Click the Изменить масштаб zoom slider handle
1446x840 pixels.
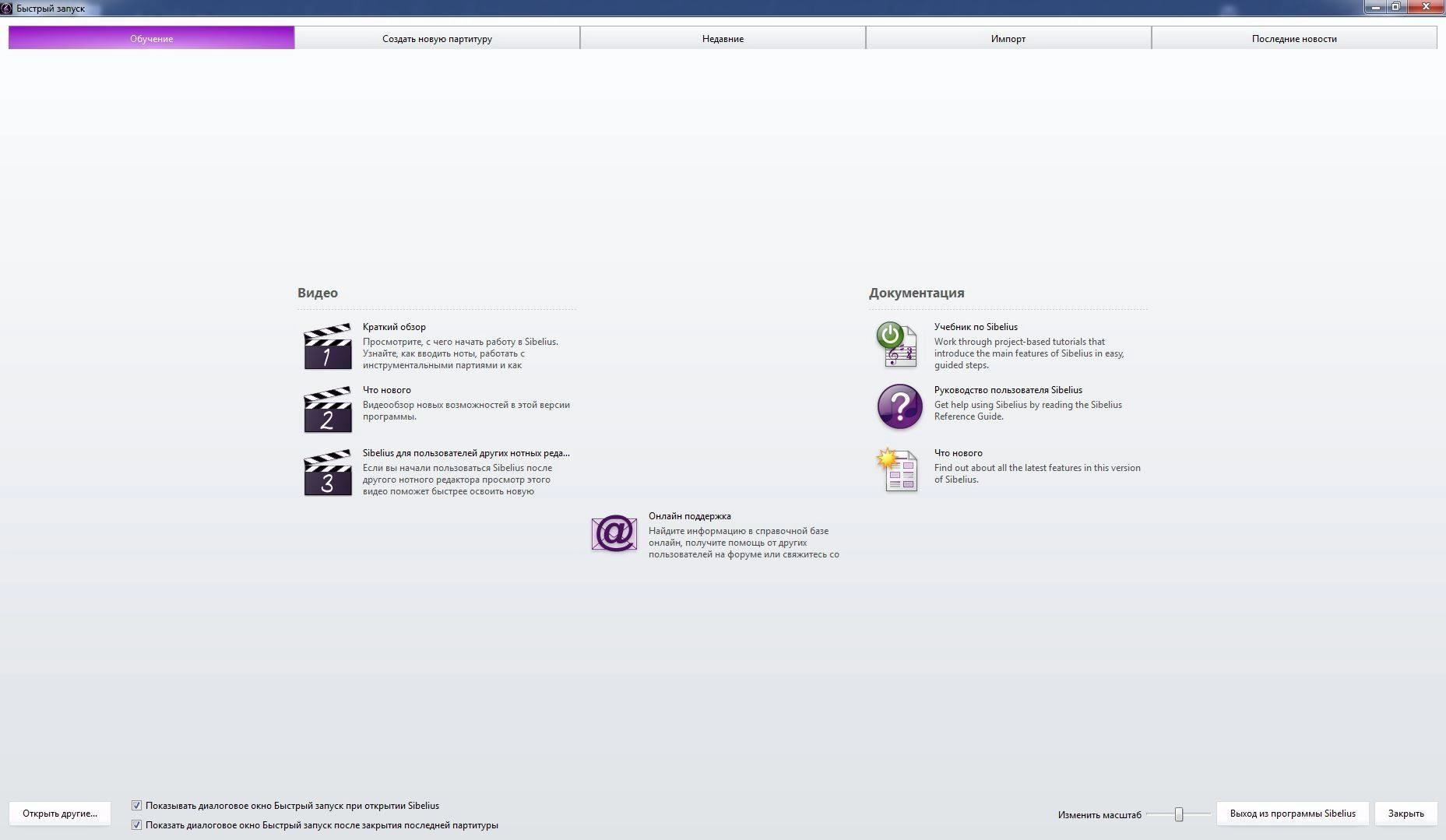(x=1179, y=814)
